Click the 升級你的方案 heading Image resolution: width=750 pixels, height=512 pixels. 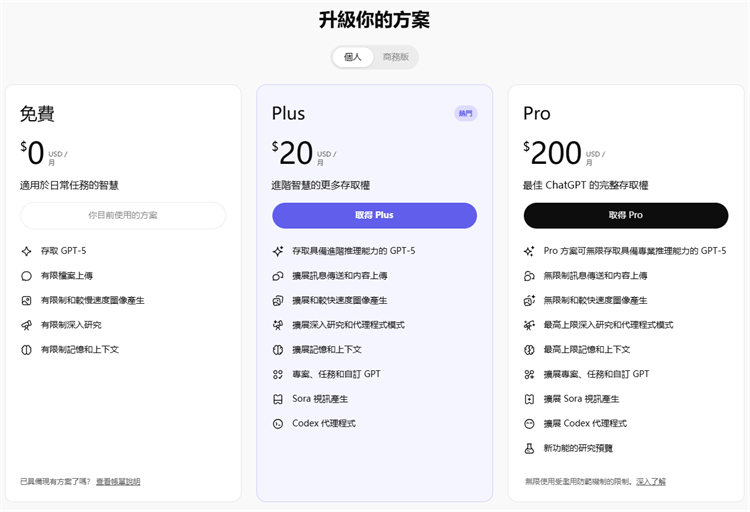375,20
